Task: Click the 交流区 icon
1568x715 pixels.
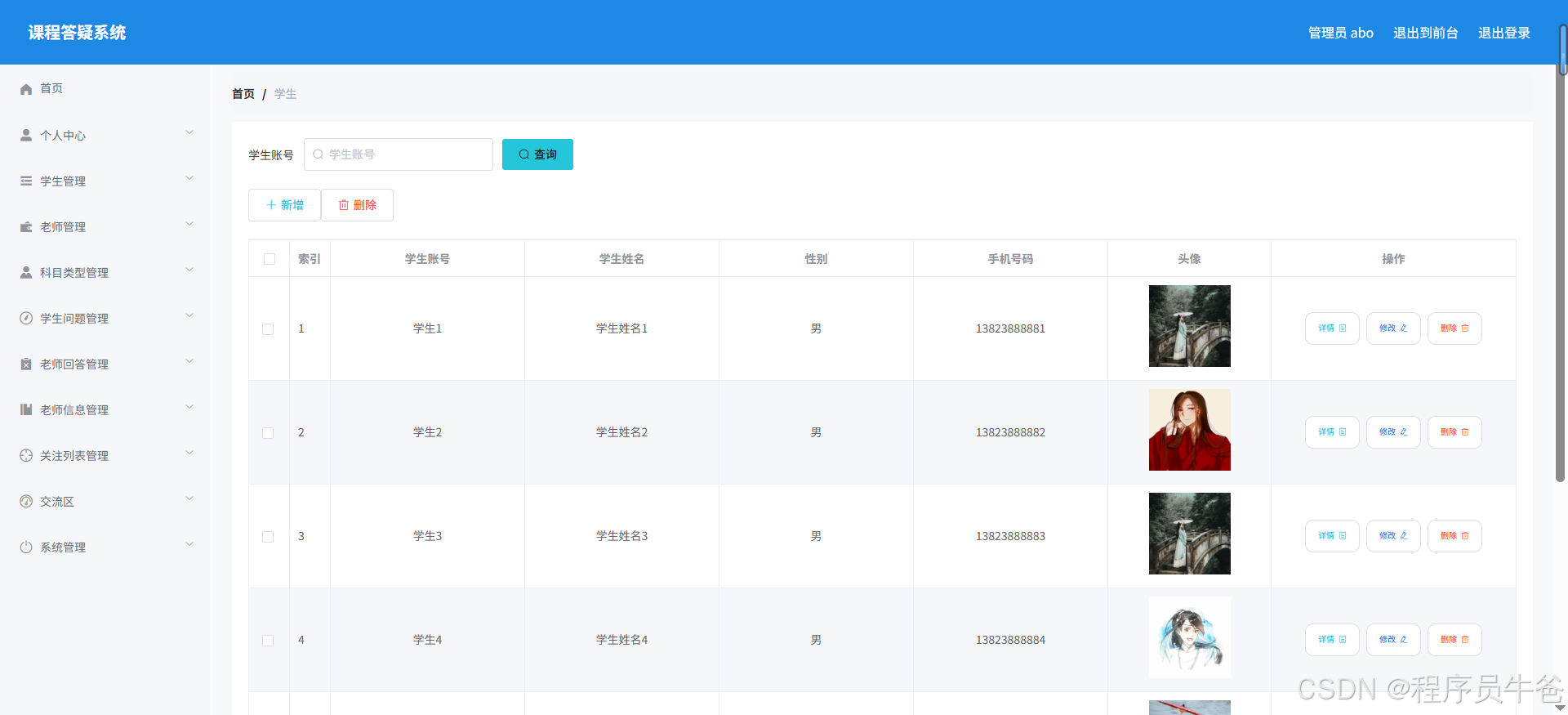Action: tap(26, 501)
